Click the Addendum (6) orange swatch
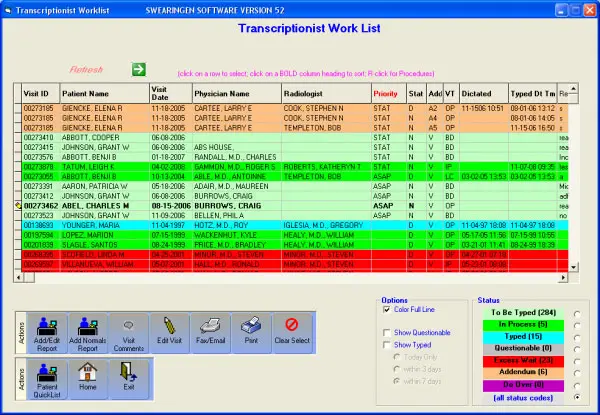Viewport: 600px width, 415px height. pos(523,372)
